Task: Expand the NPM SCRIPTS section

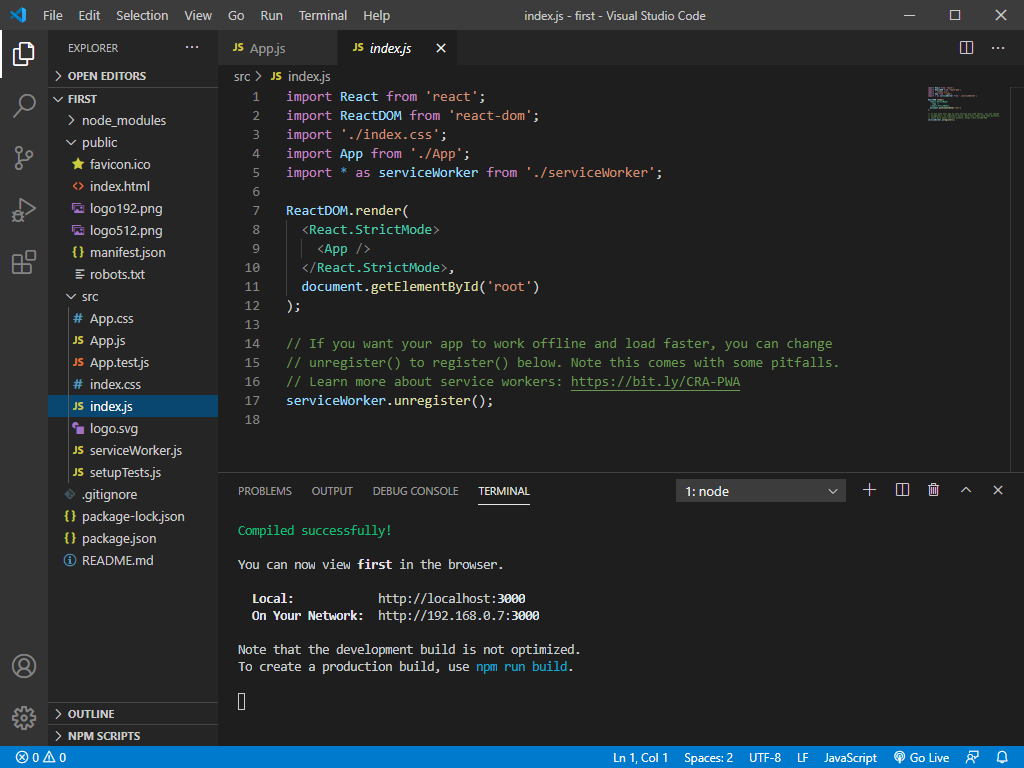Action: tap(133, 736)
